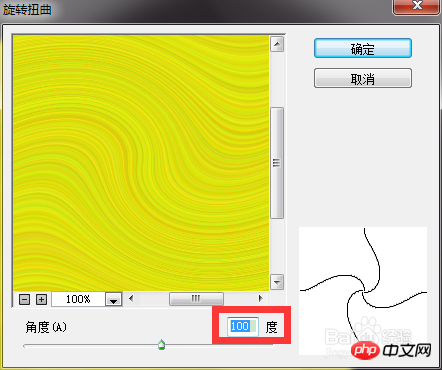Click the preview scroll right arrow
Image resolution: width=442 pixels, height=370 pixels.
260,298
